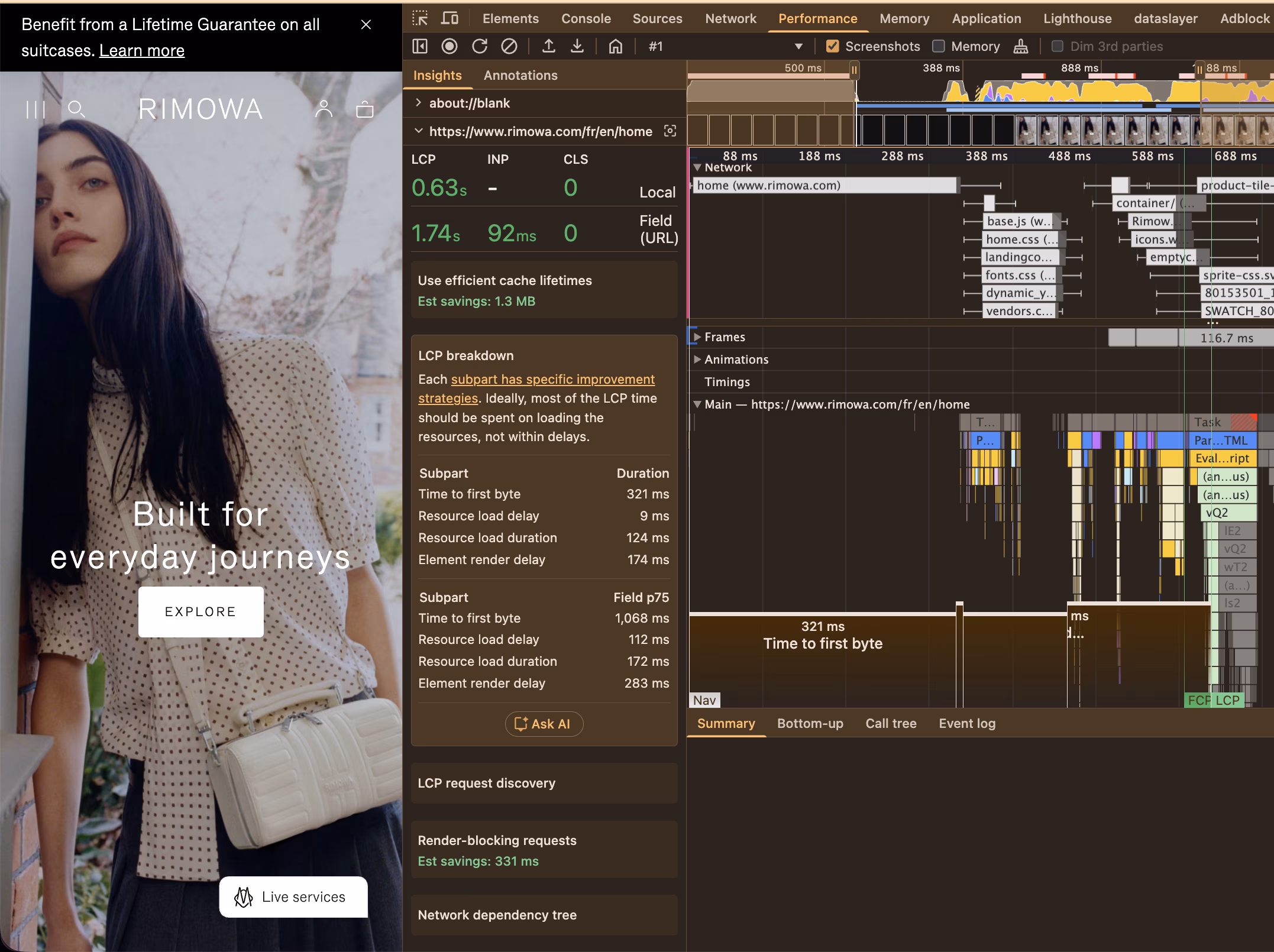Click the record and reload icon
The image size is (1274, 952).
(x=480, y=46)
